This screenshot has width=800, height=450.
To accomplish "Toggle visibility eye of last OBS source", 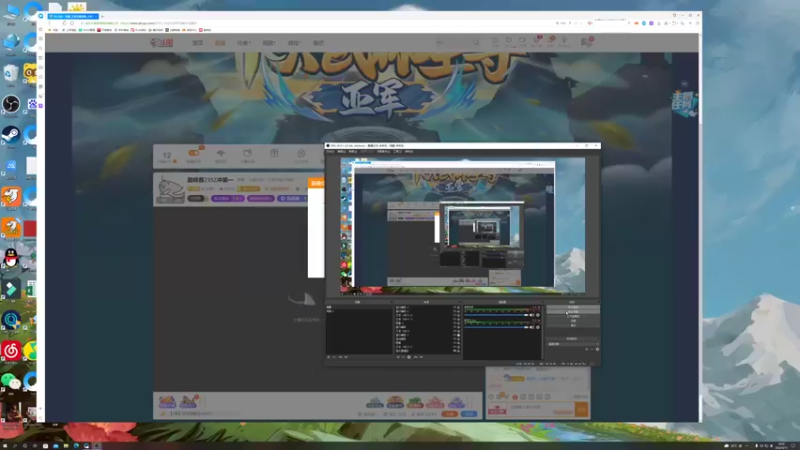I will (x=454, y=351).
